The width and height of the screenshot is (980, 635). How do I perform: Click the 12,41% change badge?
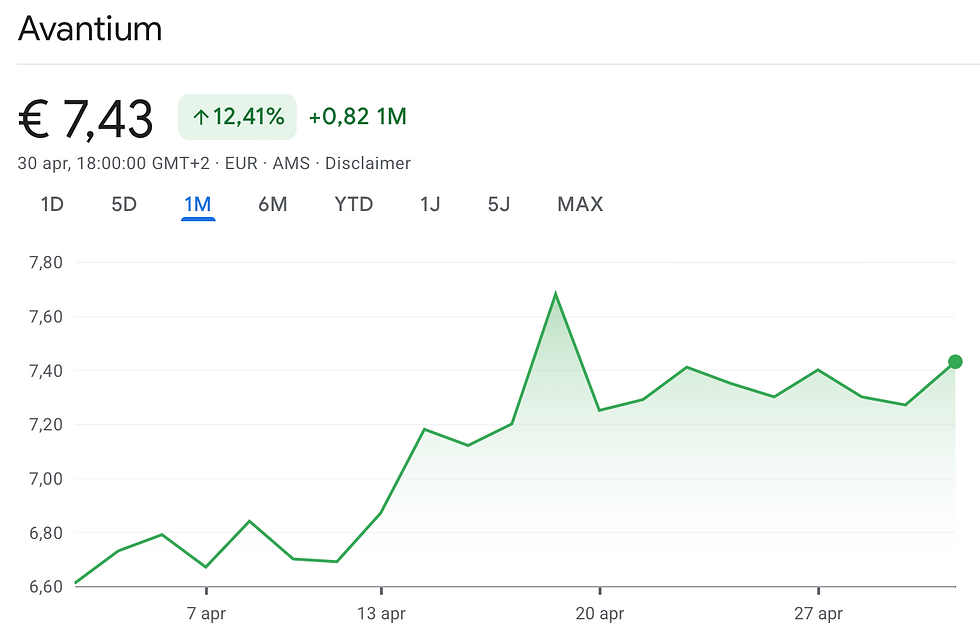tap(238, 117)
